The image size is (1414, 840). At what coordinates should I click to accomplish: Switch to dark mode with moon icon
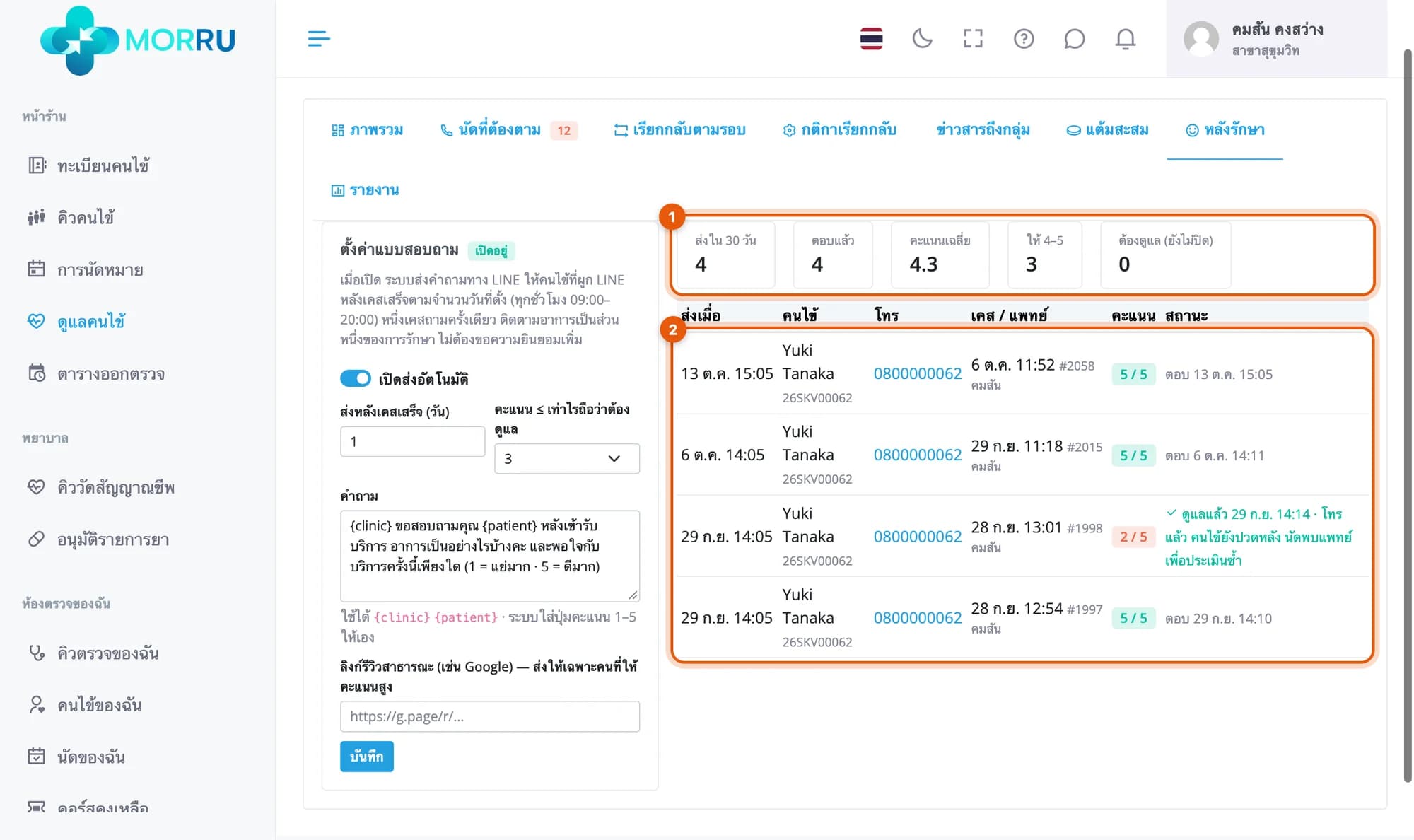pyautogui.click(x=922, y=39)
